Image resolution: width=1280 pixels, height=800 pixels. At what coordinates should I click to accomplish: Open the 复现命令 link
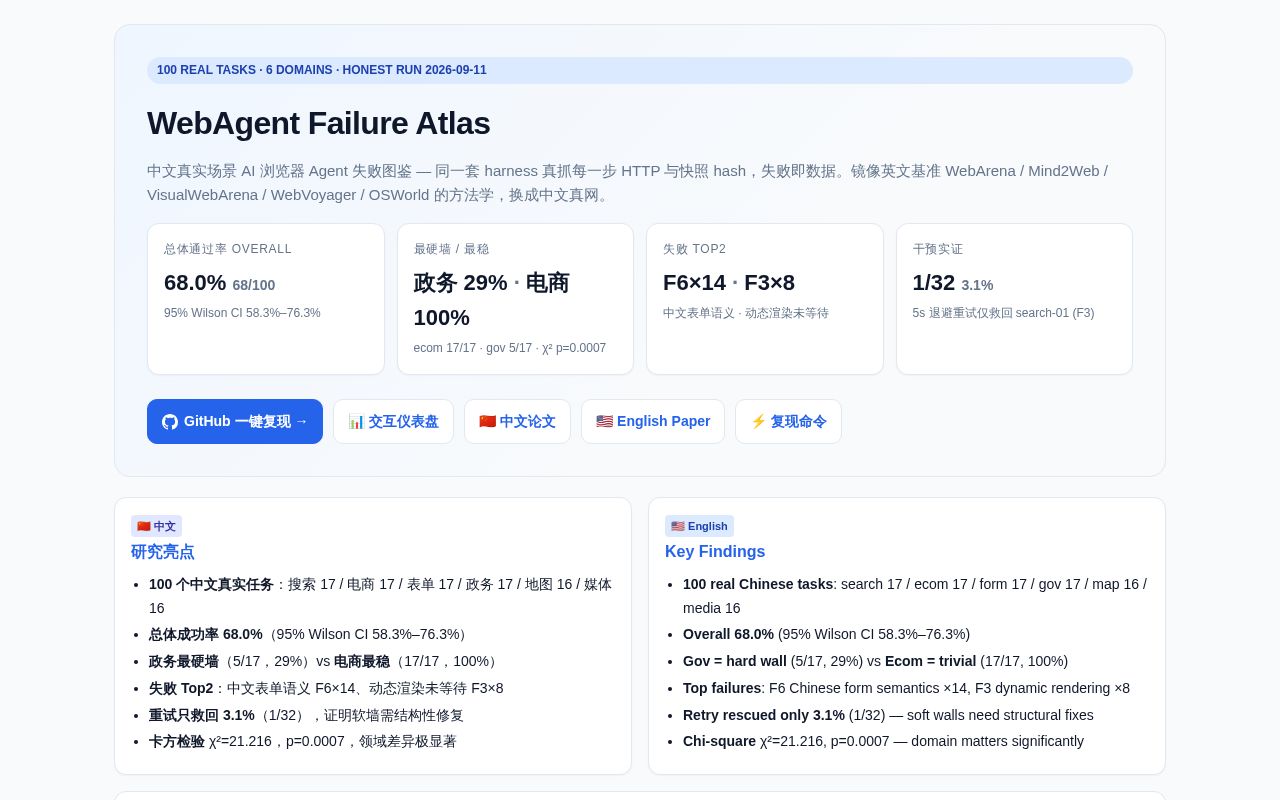788,421
